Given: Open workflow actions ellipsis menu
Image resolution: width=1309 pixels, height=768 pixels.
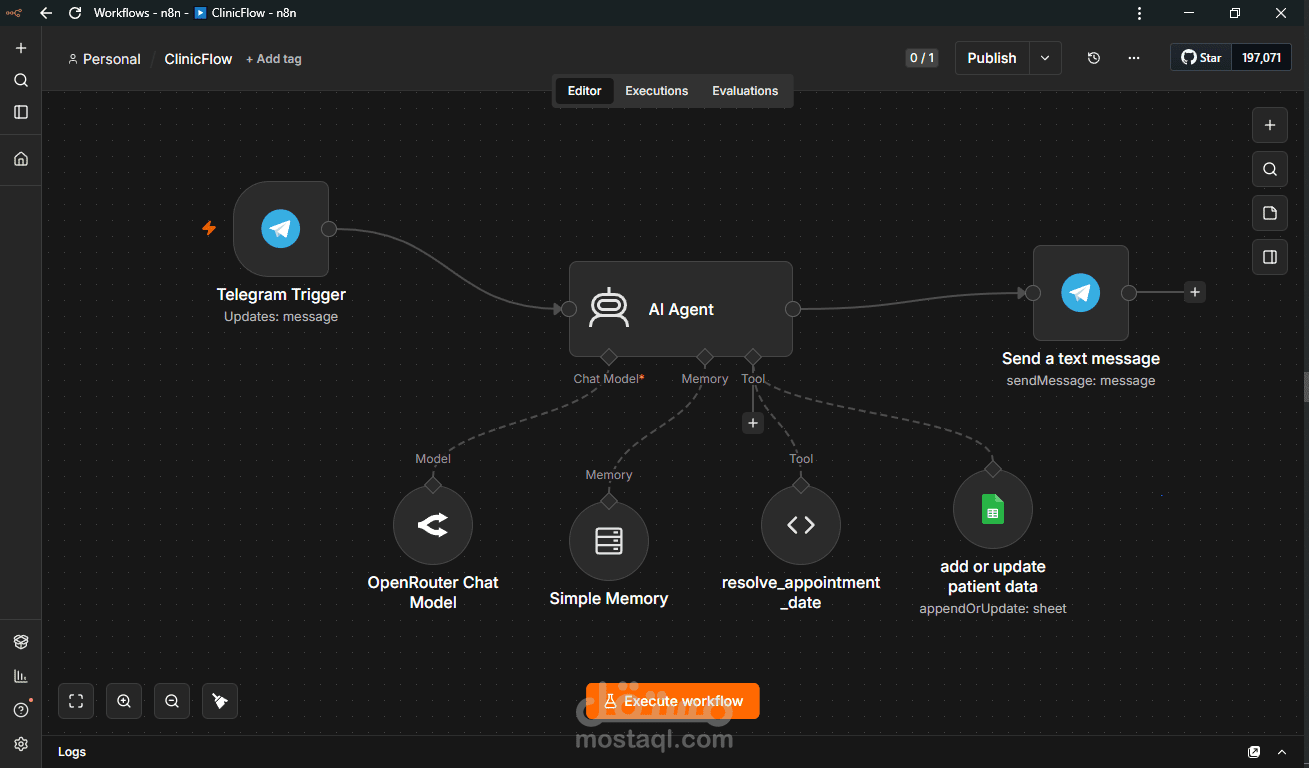Looking at the screenshot, I should (x=1134, y=58).
